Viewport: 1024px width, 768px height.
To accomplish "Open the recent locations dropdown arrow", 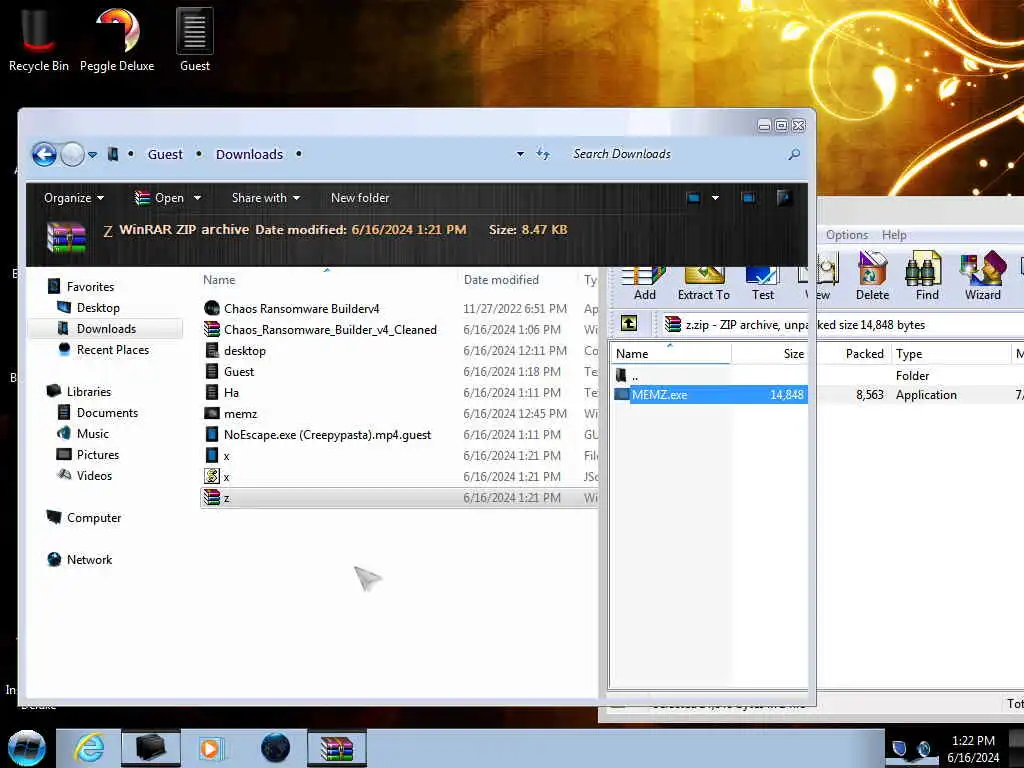I will (93, 155).
